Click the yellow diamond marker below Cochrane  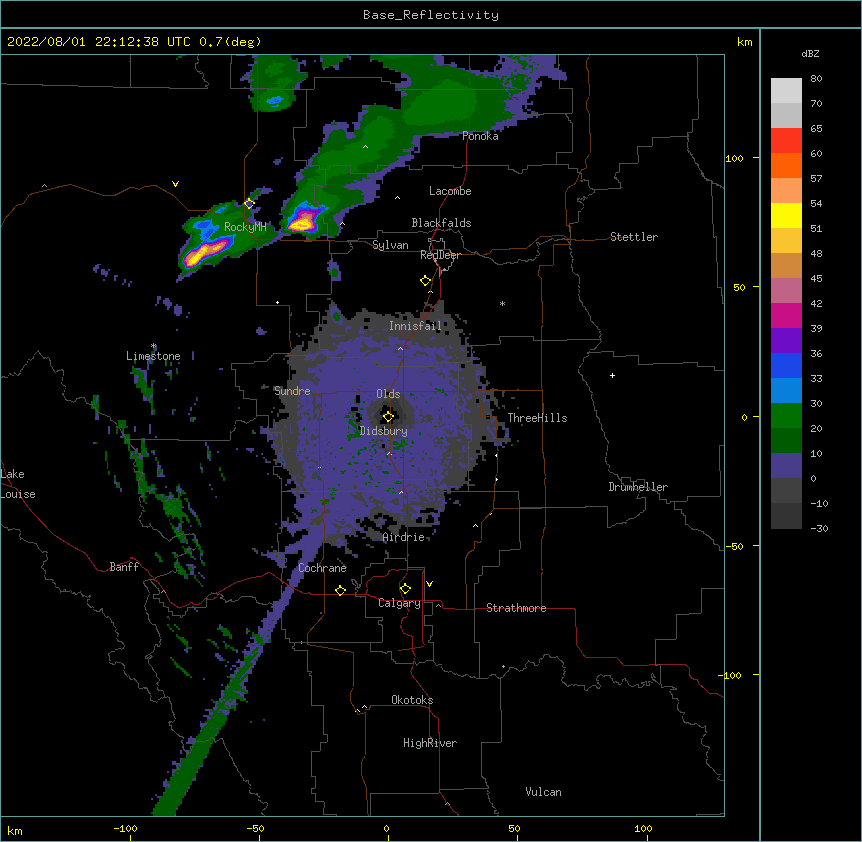(x=340, y=590)
